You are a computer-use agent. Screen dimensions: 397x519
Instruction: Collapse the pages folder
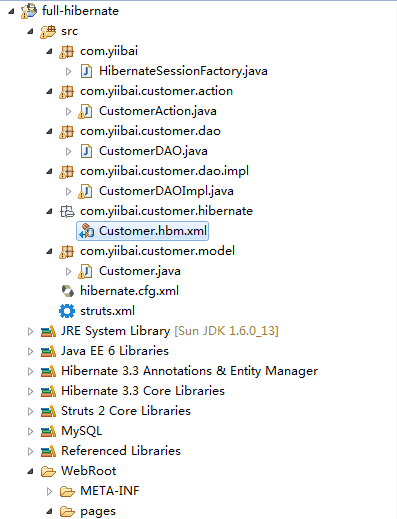(50, 511)
